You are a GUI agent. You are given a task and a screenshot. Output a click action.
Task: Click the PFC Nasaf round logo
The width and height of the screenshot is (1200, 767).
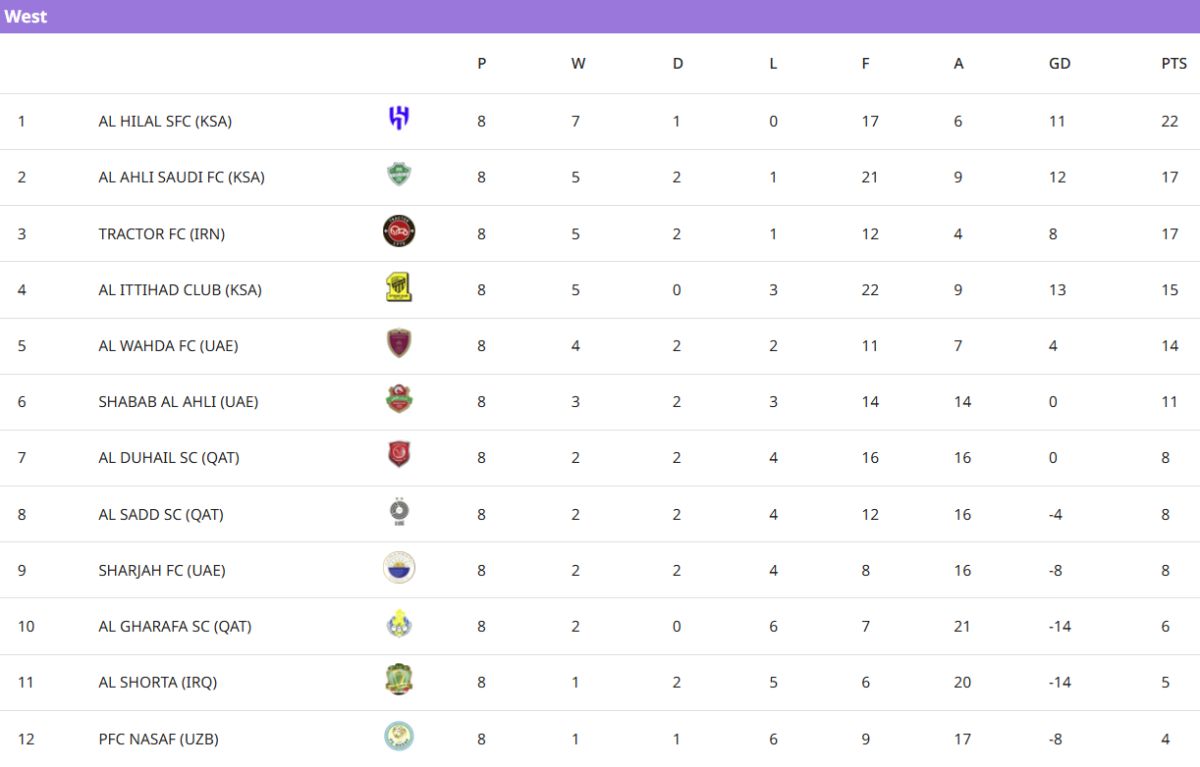pyautogui.click(x=399, y=737)
